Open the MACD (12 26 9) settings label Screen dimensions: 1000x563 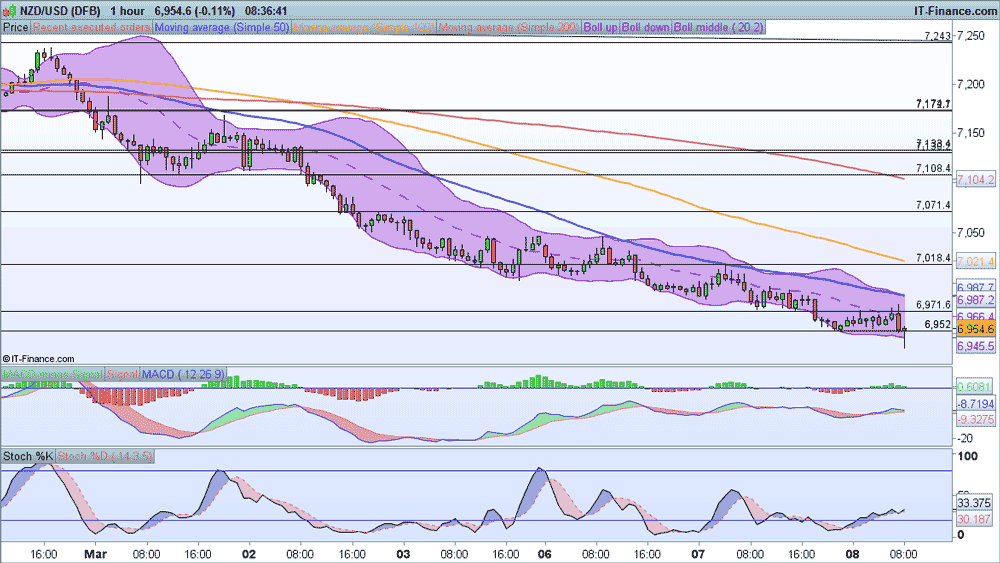183,374
